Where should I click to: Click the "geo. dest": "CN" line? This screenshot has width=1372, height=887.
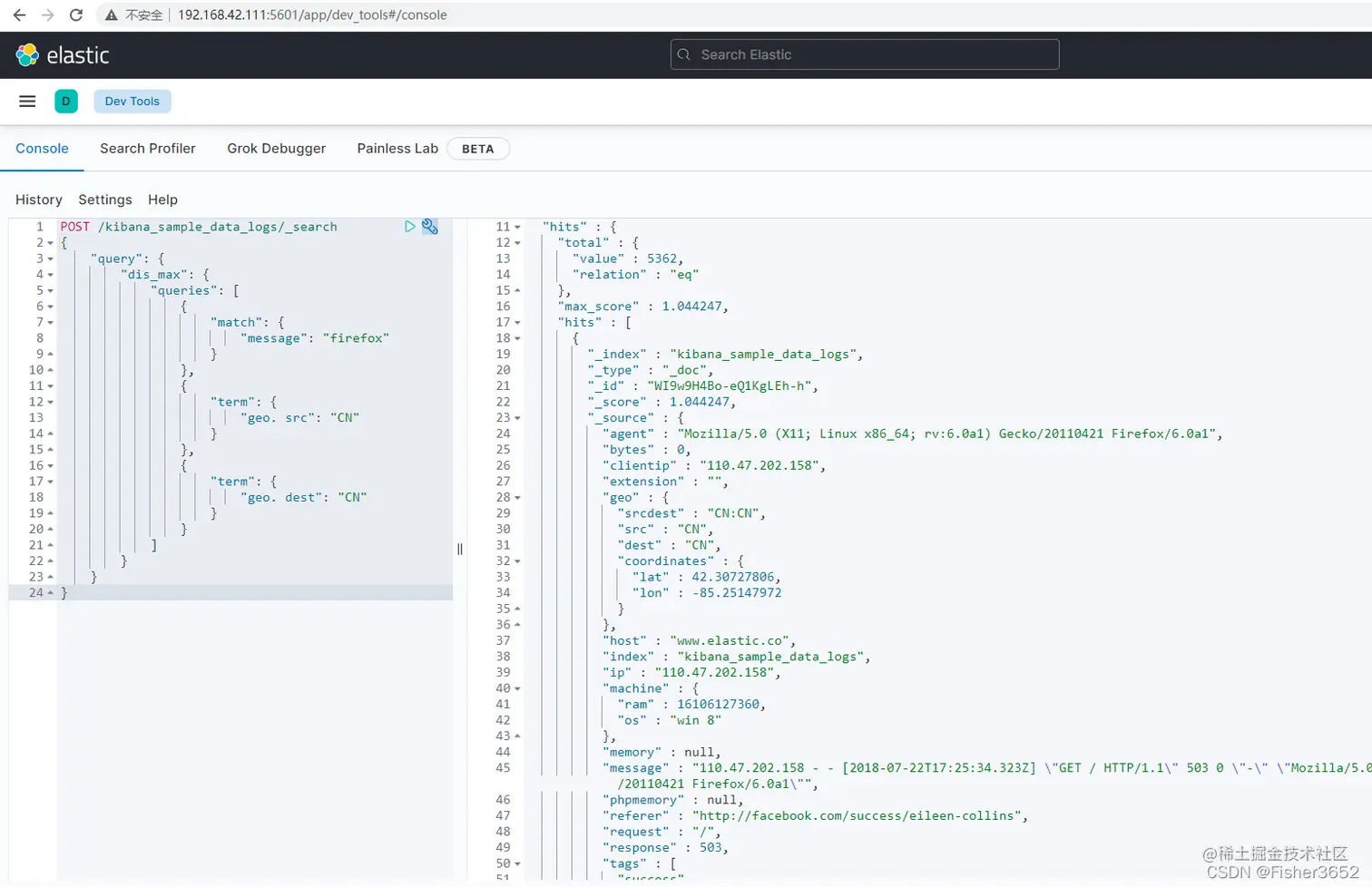pyautogui.click(x=304, y=498)
